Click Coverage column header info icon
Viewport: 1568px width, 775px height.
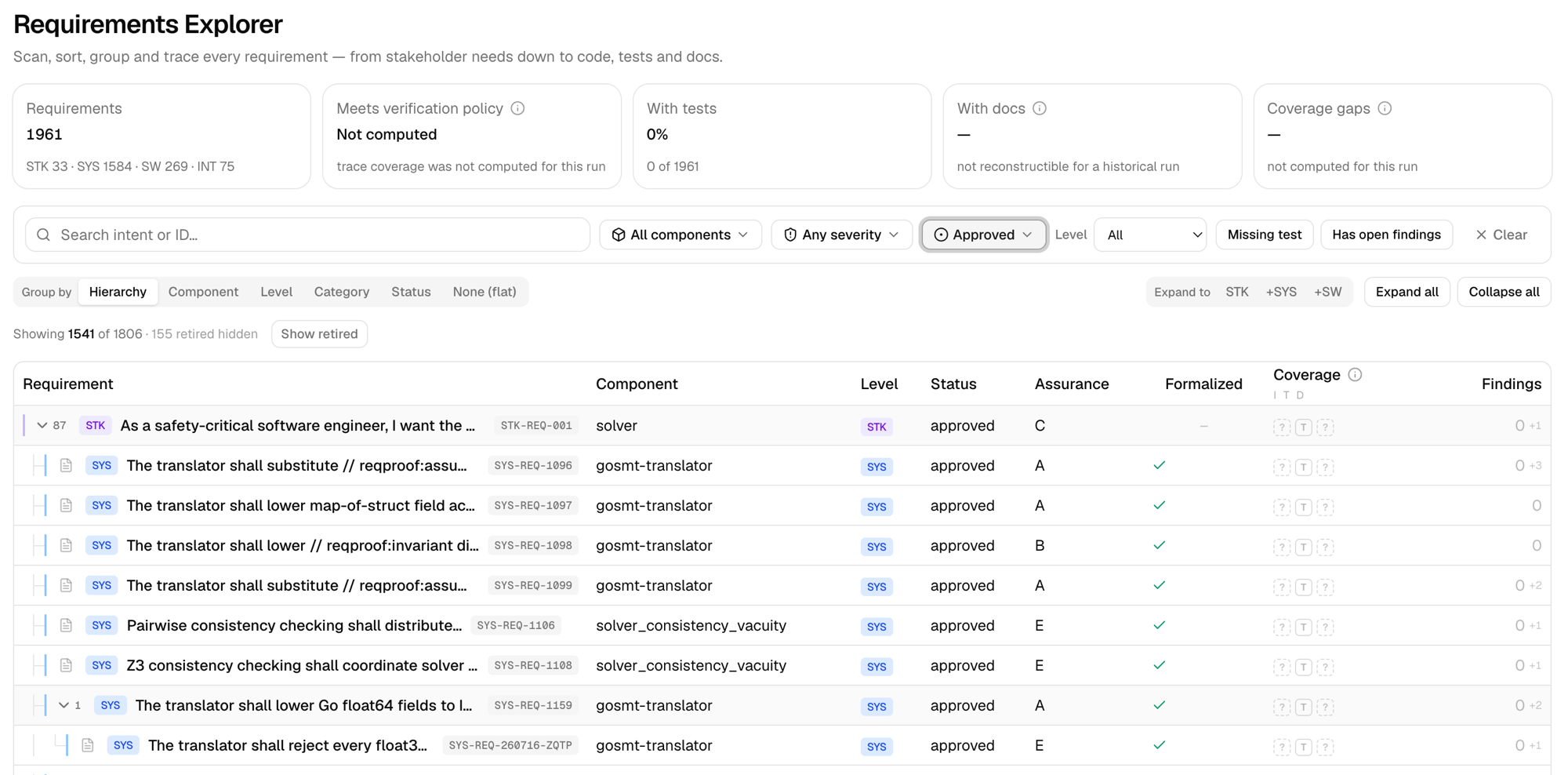tap(1355, 375)
